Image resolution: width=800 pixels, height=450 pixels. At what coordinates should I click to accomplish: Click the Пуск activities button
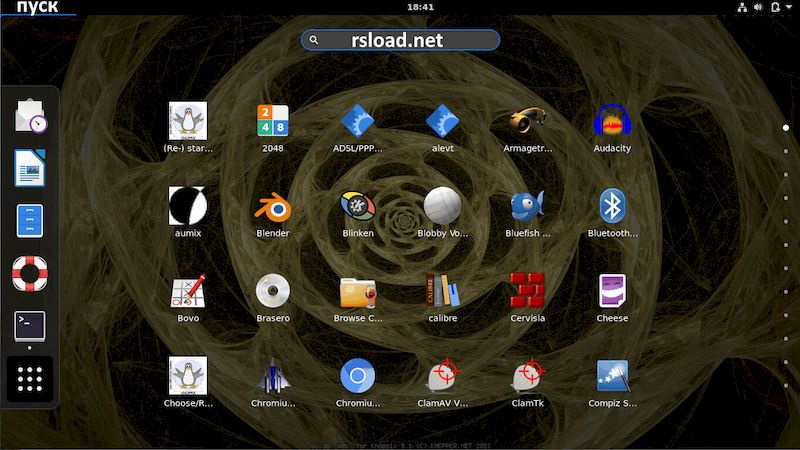(x=38, y=7)
